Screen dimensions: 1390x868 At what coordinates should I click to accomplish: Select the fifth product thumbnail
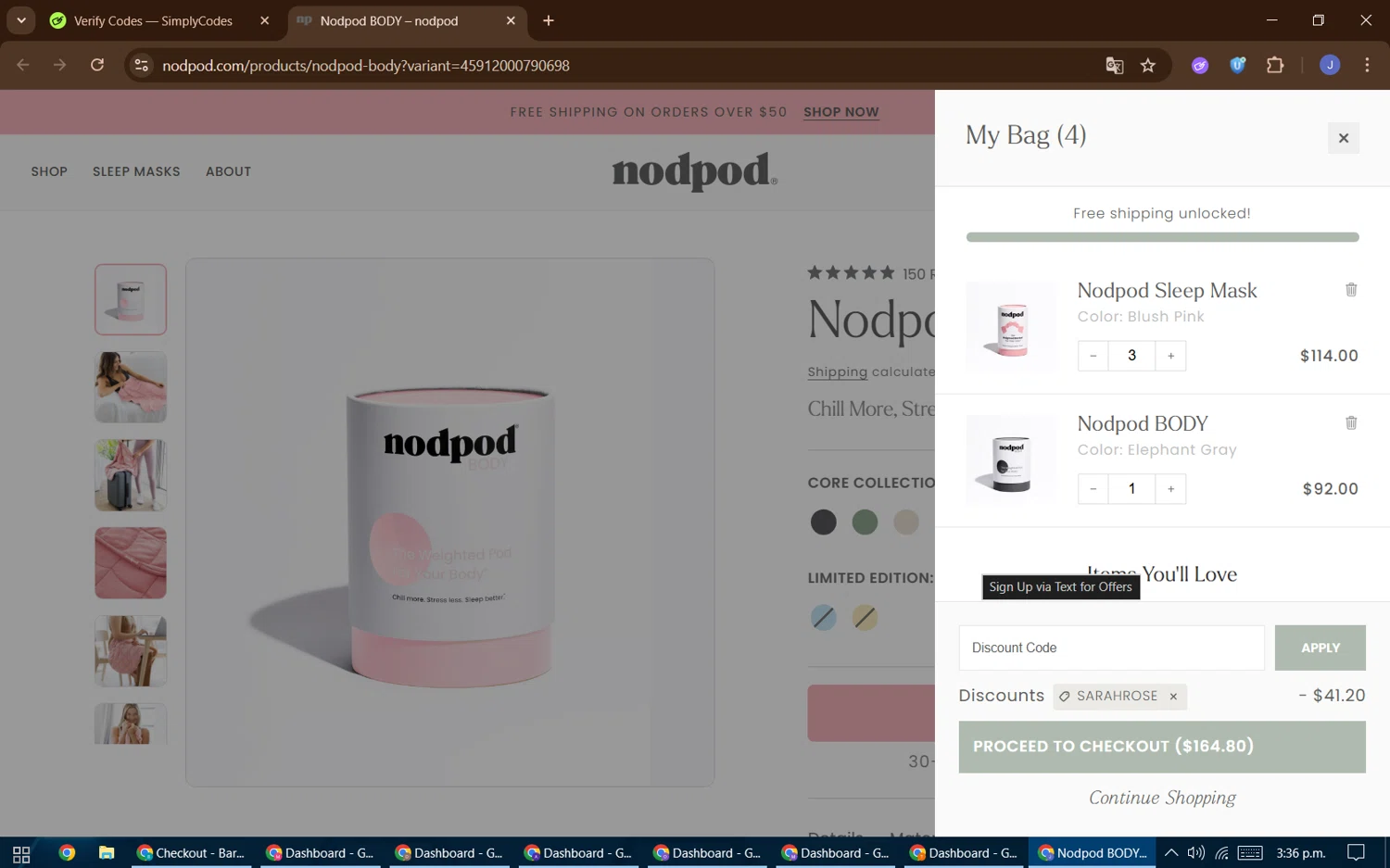pyautogui.click(x=131, y=651)
